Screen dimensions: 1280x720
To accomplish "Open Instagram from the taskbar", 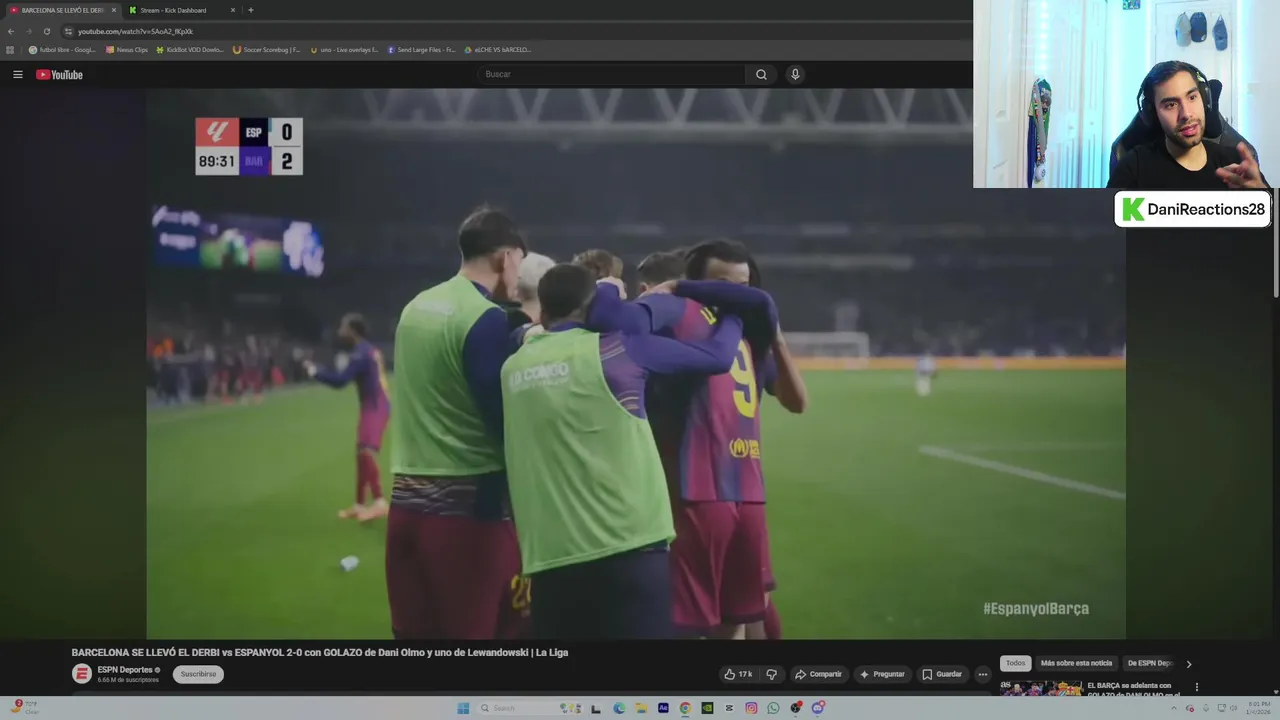I will coord(751,708).
